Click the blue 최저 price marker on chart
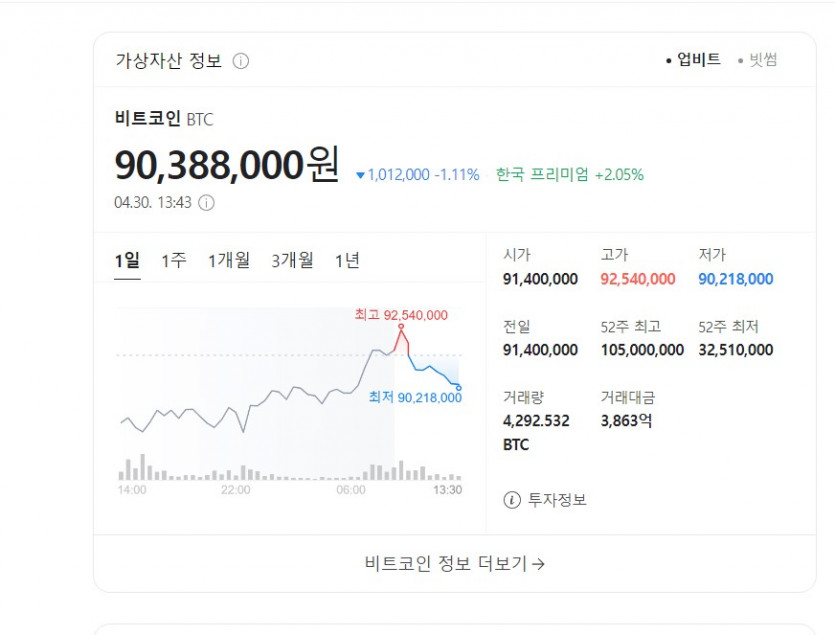This screenshot has width=835, height=635. pyautogui.click(x=458, y=387)
